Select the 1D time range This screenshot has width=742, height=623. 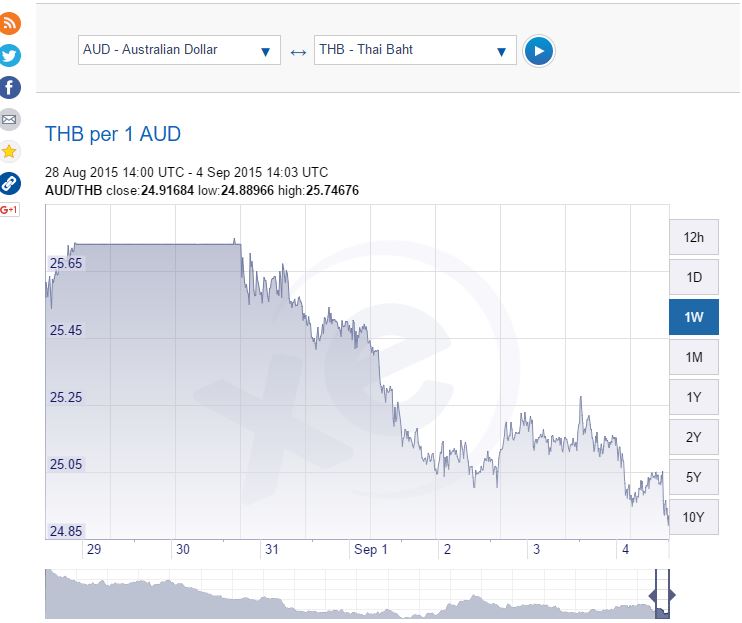[x=694, y=277]
